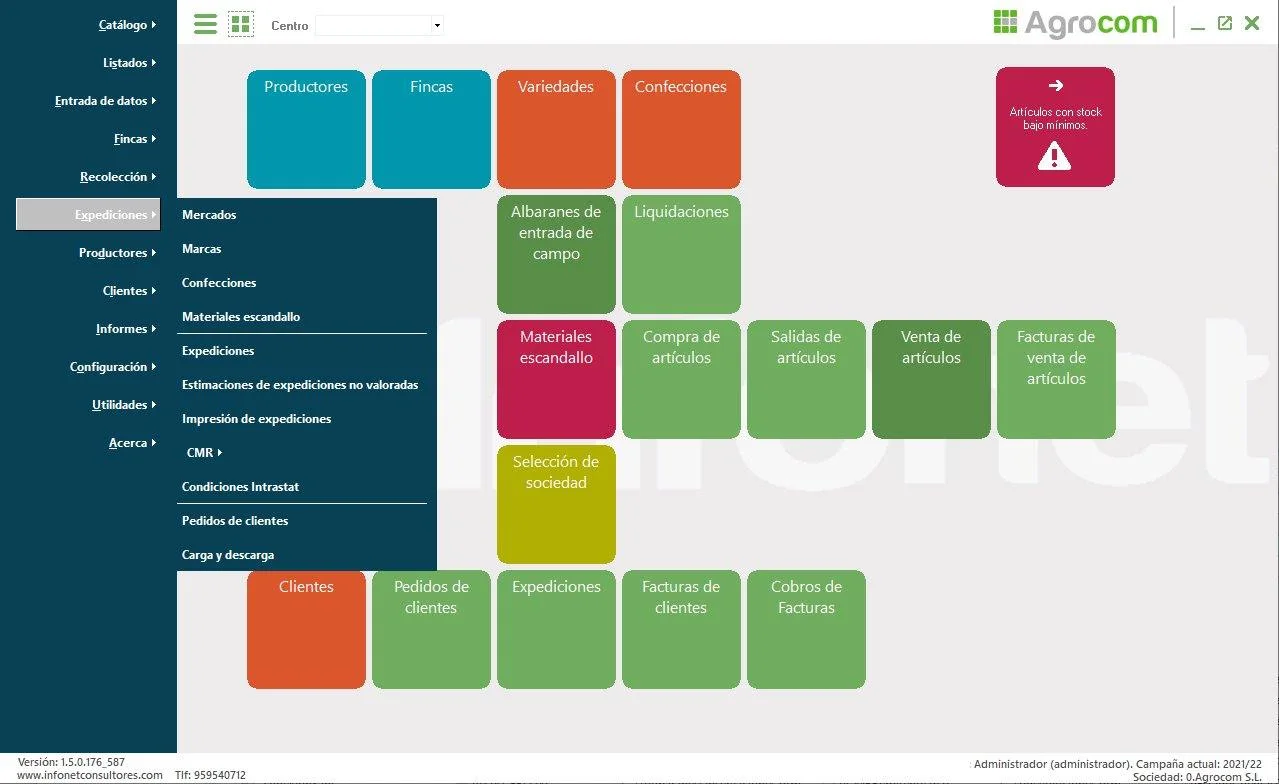Open the Facturas de clientes tile
The height and width of the screenshot is (784, 1279).
(x=681, y=629)
